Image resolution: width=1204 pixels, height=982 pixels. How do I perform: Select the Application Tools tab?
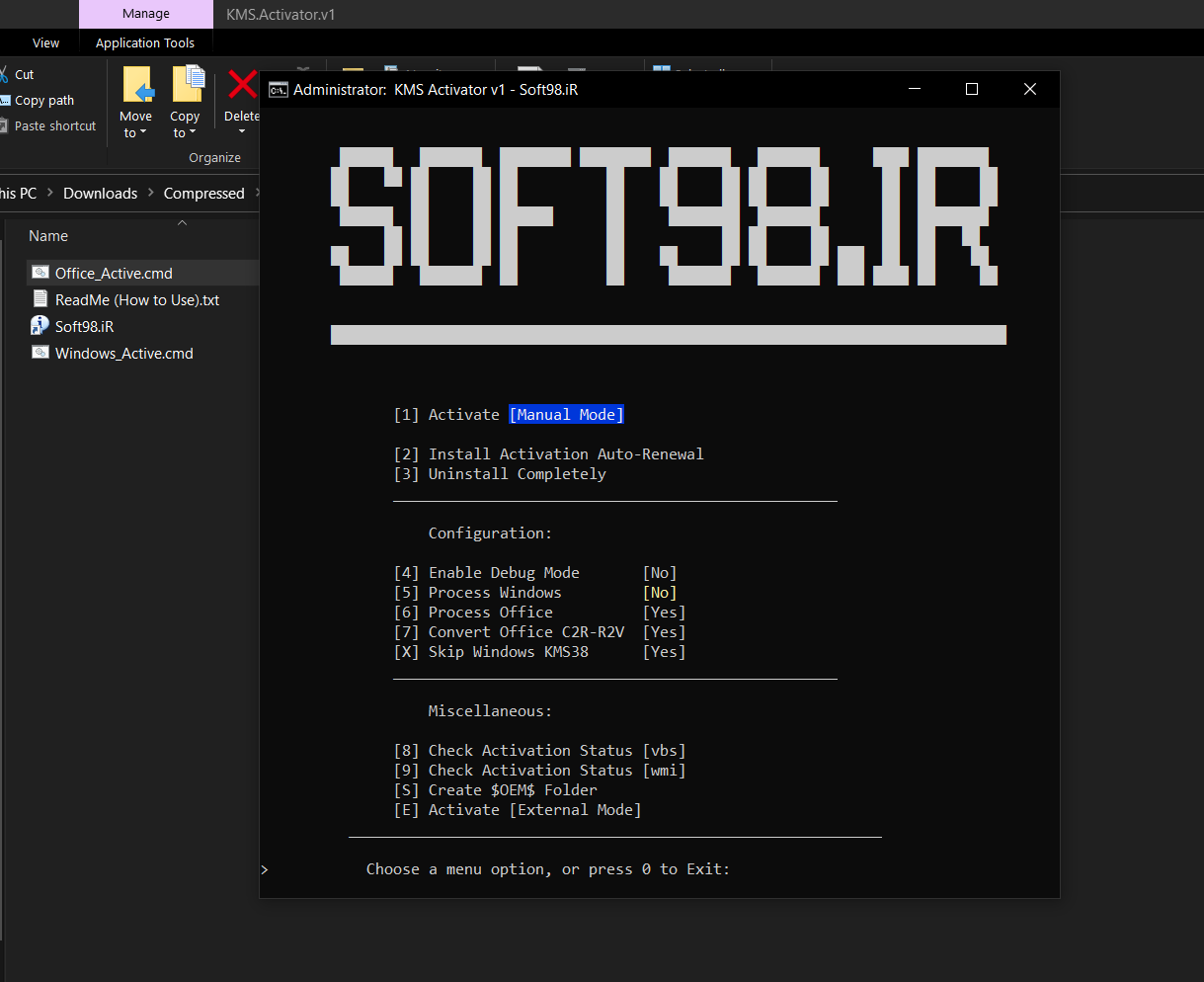145,42
